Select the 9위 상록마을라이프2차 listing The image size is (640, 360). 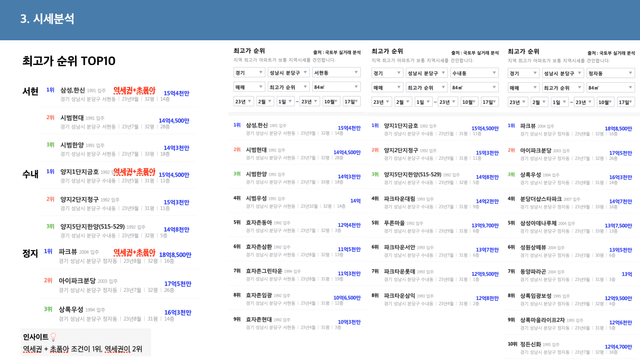pos(571,324)
